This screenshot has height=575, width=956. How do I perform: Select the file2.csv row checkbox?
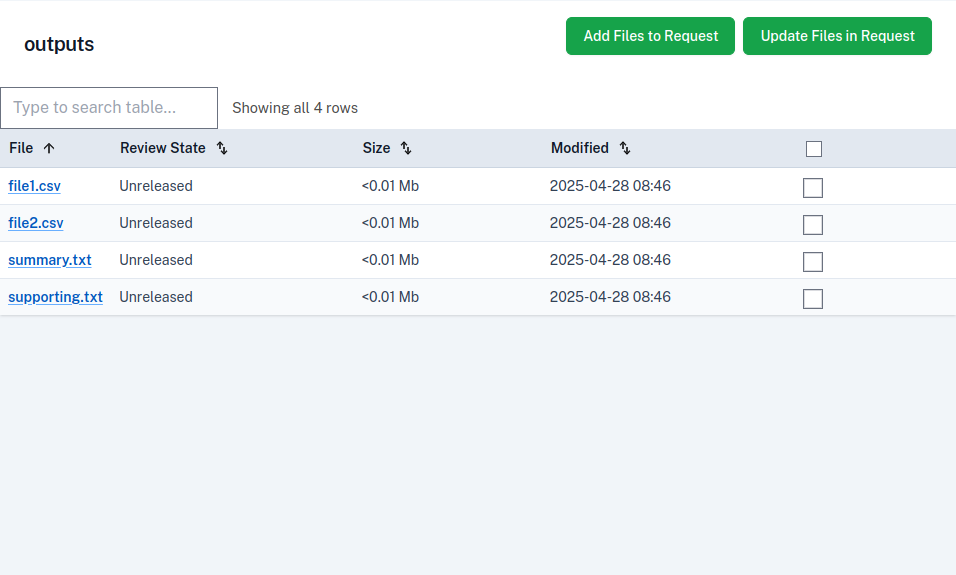pyautogui.click(x=813, y=225)
